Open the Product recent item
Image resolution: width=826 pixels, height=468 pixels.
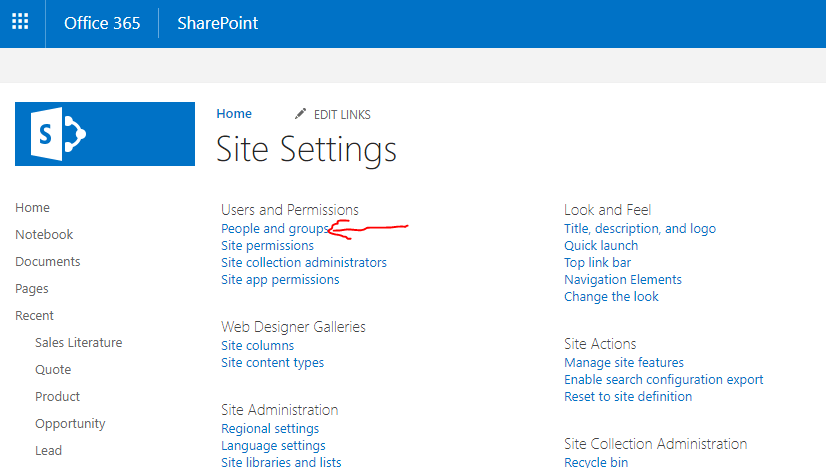(x=57, y=396)
